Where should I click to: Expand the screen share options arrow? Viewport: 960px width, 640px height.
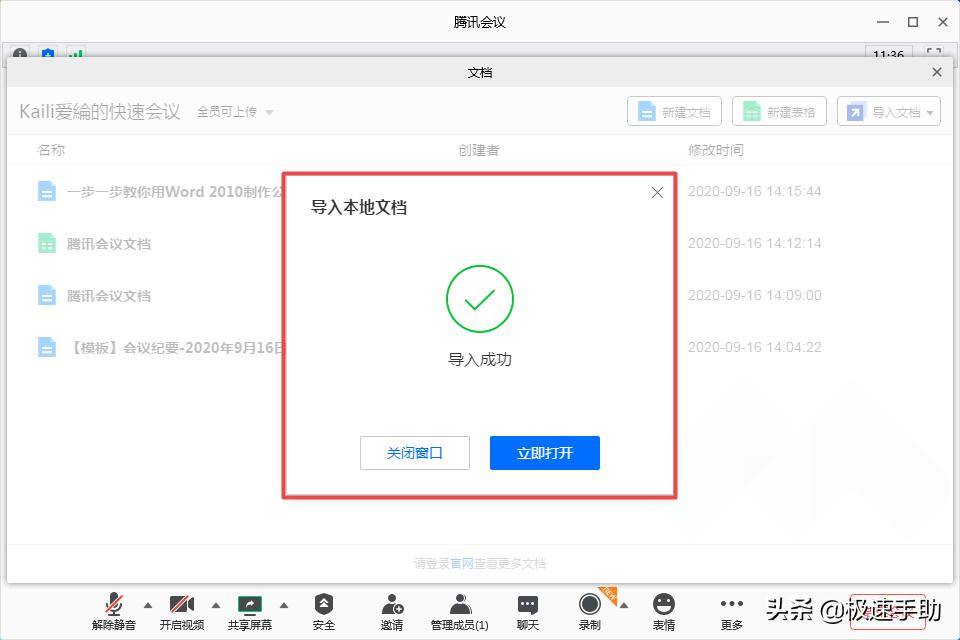[283, 606]
